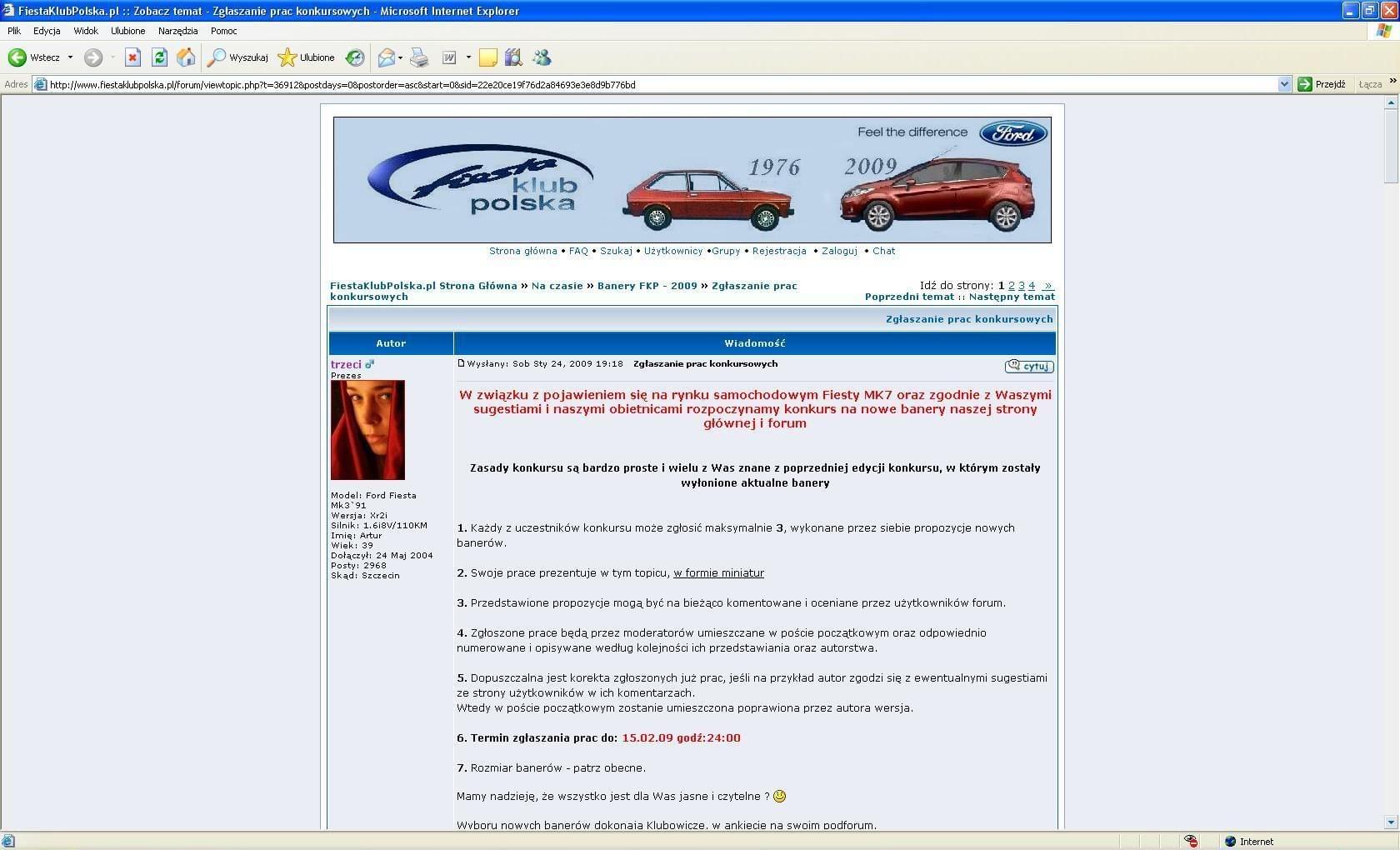1400x850 pixels.
Task: Expand the Mail options dropdown arrow
Action: pyautogui.click(x=401, y=57)
